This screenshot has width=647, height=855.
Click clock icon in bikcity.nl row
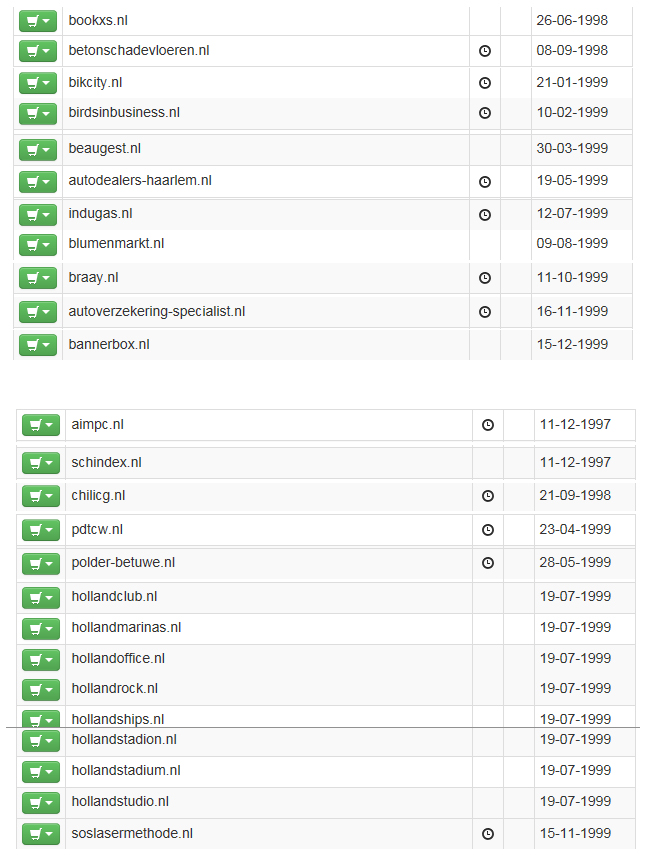click(x=485, y=83)
